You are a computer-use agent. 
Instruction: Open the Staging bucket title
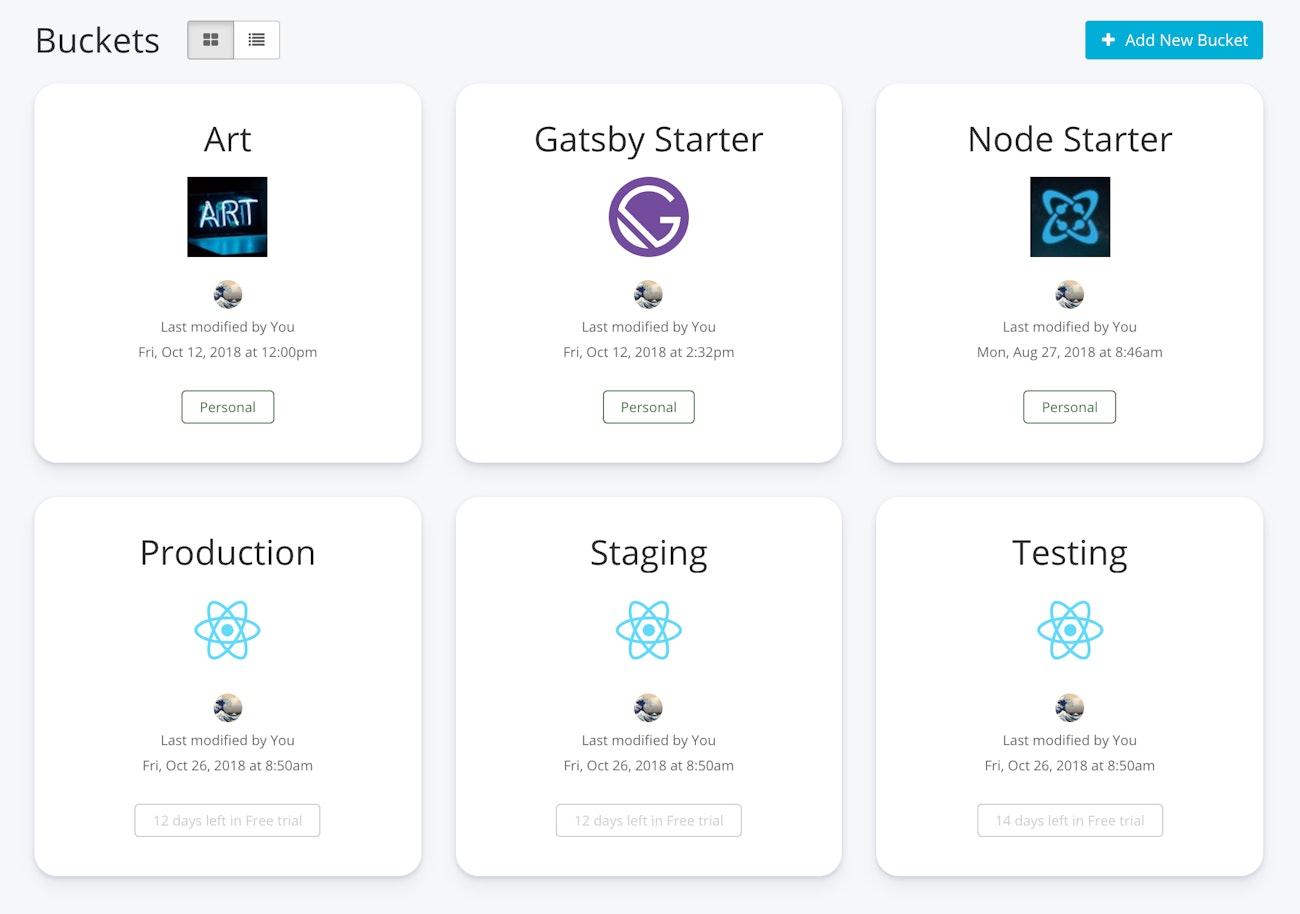pyautogui.click(x=648, y=553)
